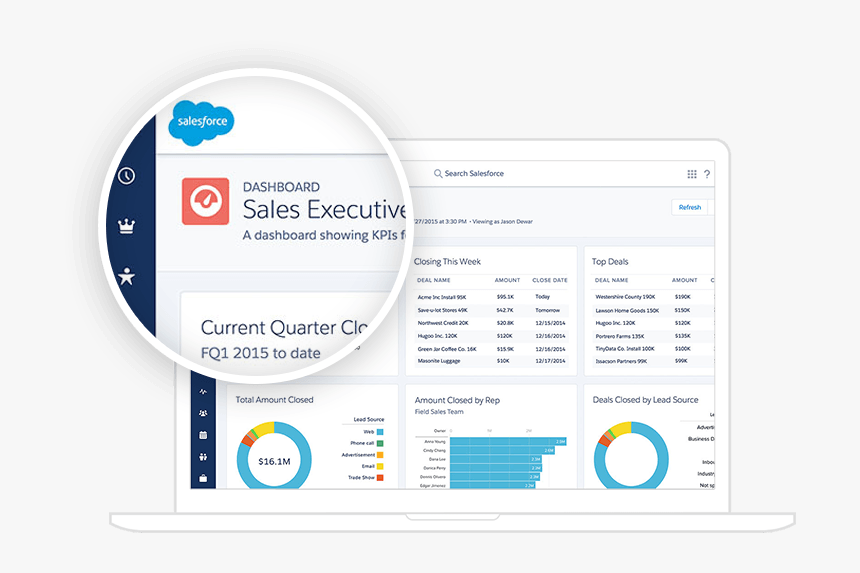860x573 pixels.
Task: Sort by DEAL NAME in Closing This Week
Action: (433, 280)
